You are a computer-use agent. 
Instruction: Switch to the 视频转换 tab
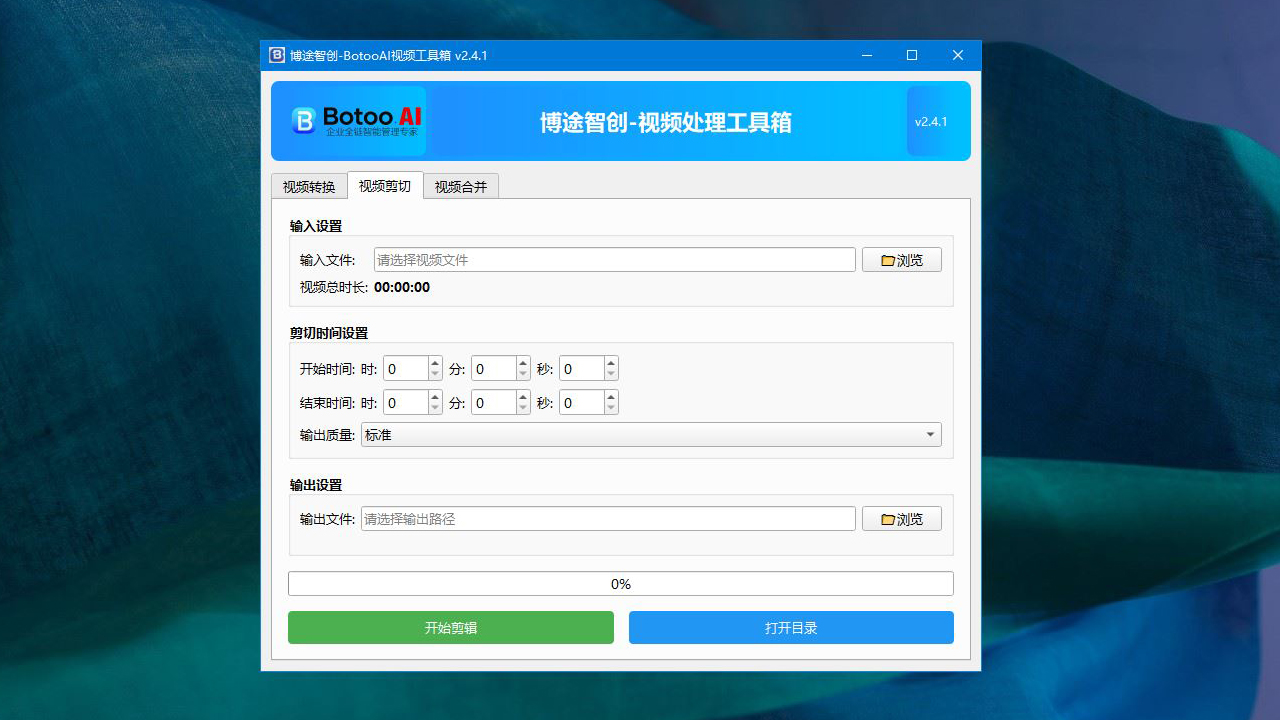pos(308,186)
